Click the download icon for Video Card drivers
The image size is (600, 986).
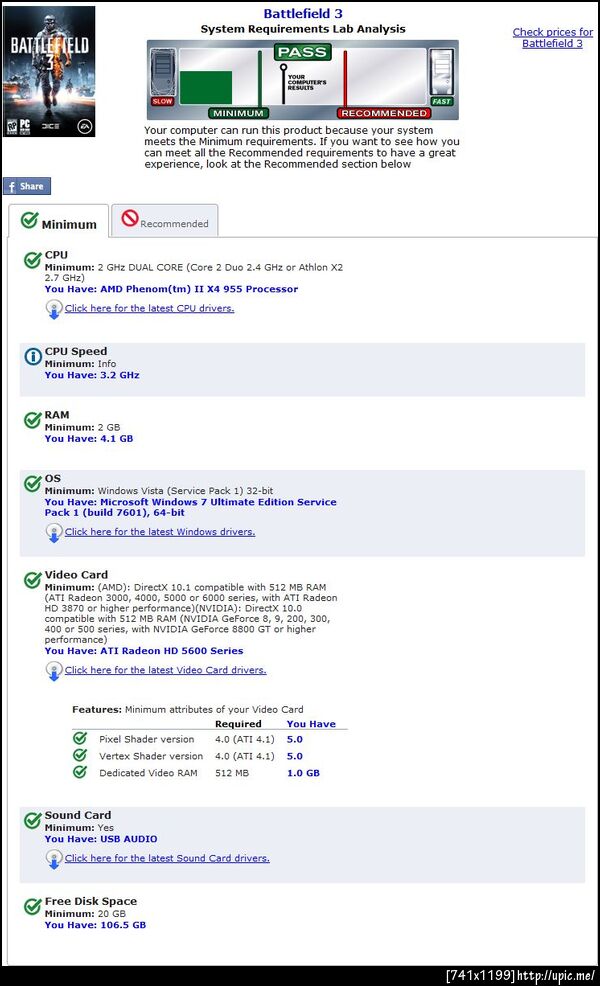pyautogui.click(x=54, y=671)
